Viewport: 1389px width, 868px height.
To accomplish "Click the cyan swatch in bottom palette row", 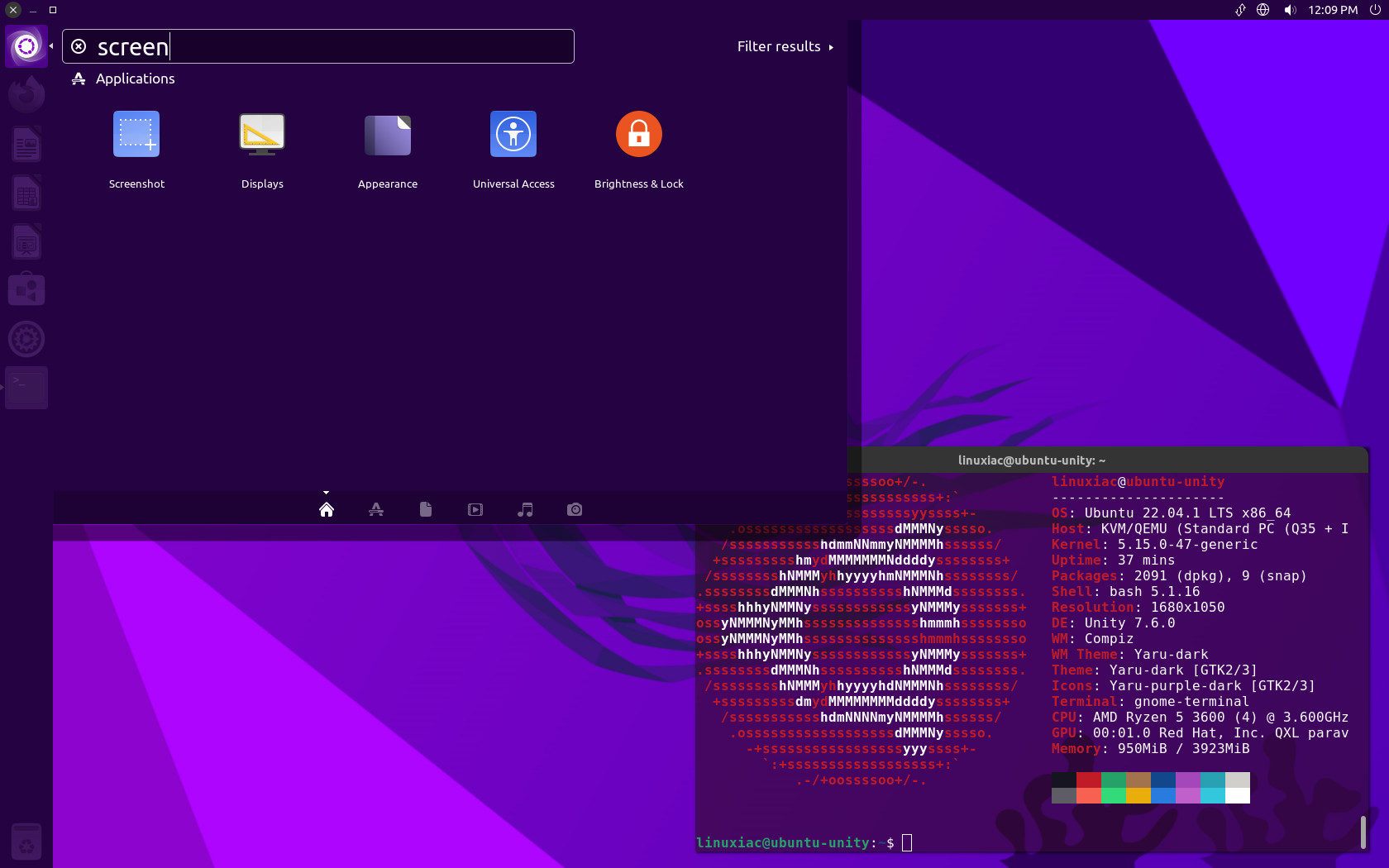I will [x=1213, y=795].
